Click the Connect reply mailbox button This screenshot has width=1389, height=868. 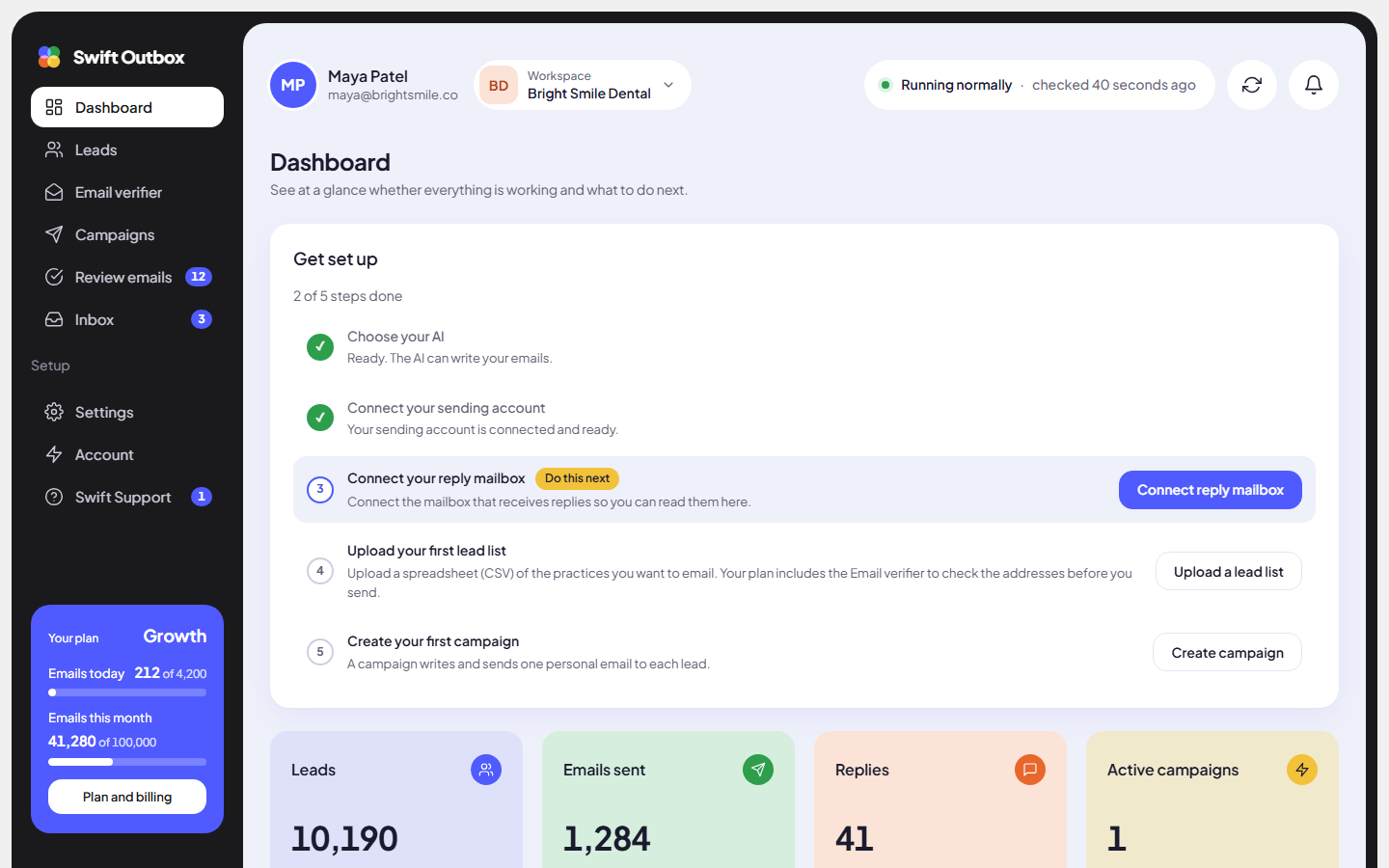click(x=1211, y=490)
